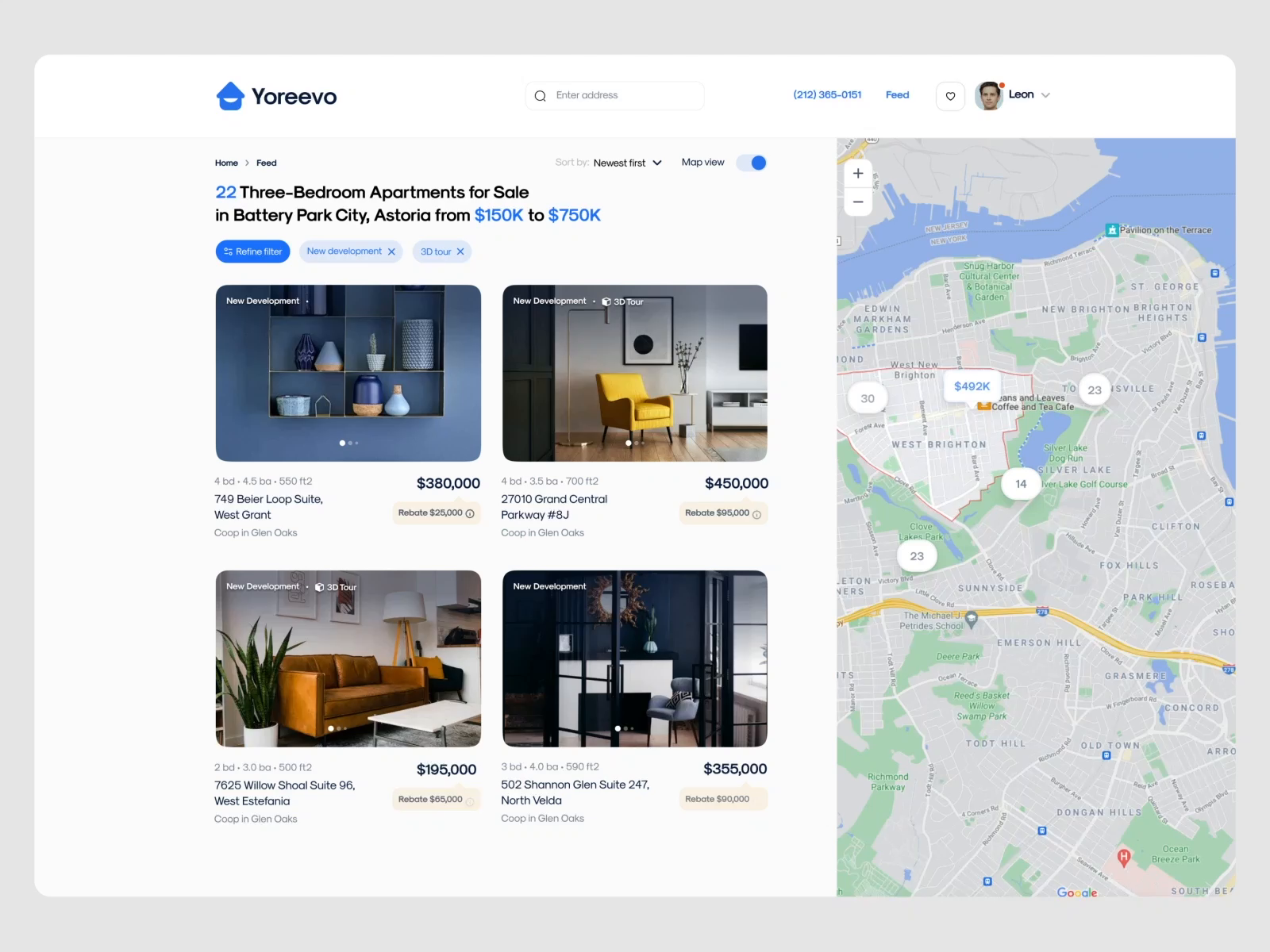
Task: Open the Feed tab in the header
Action: point(897,95)
